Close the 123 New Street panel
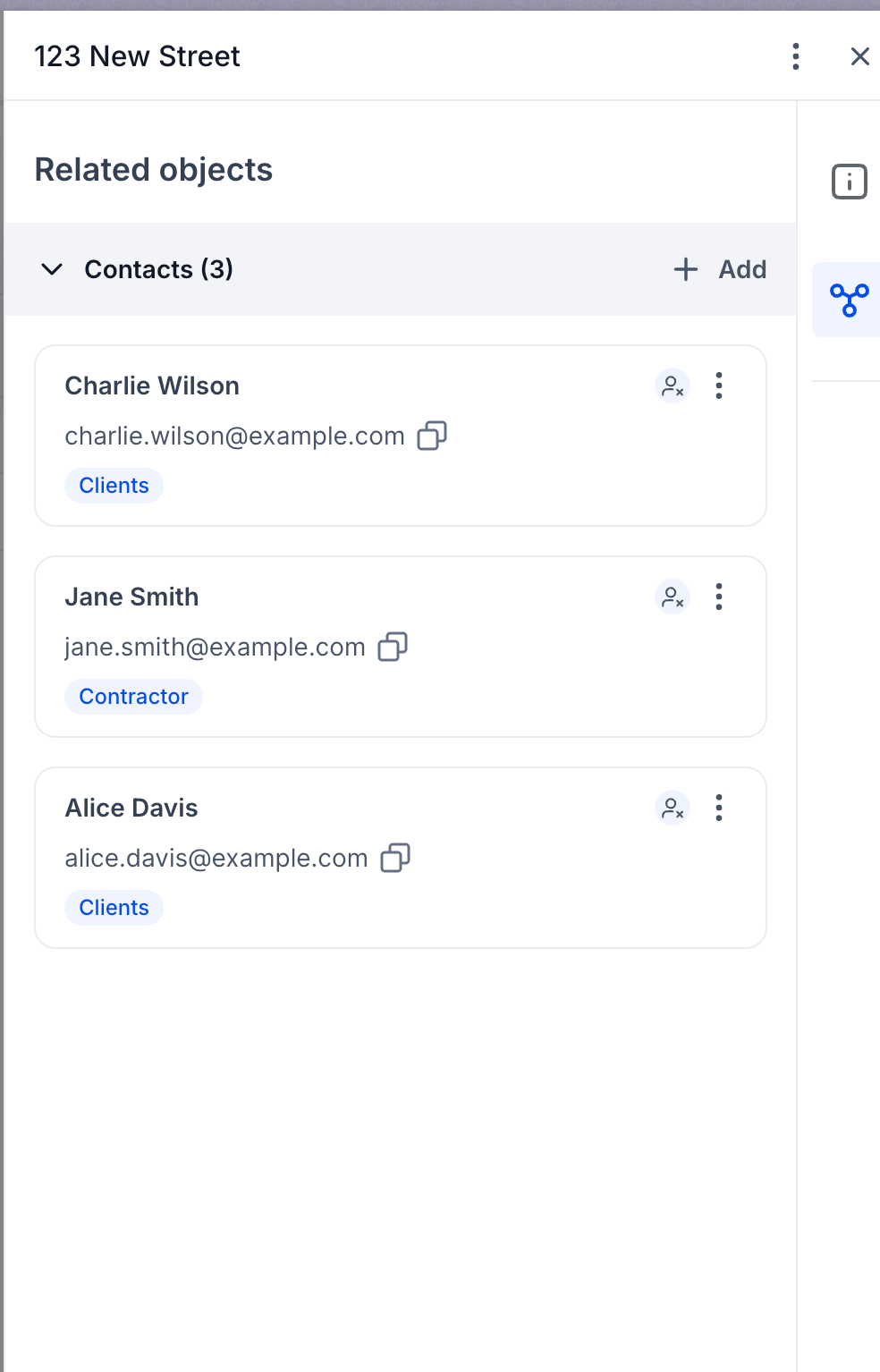The width and height of the screenshot is (880, 1372). pyautogui.click(x=859, y=56)
